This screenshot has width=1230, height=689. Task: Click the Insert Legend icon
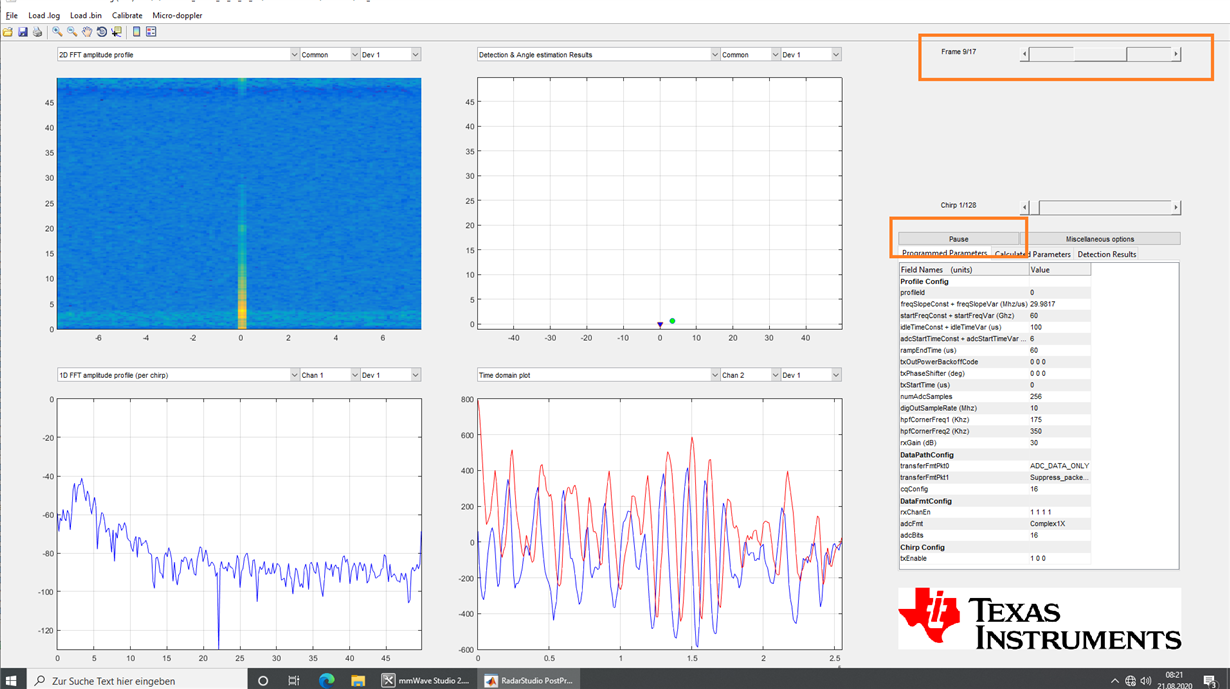[x=152, y=31]
